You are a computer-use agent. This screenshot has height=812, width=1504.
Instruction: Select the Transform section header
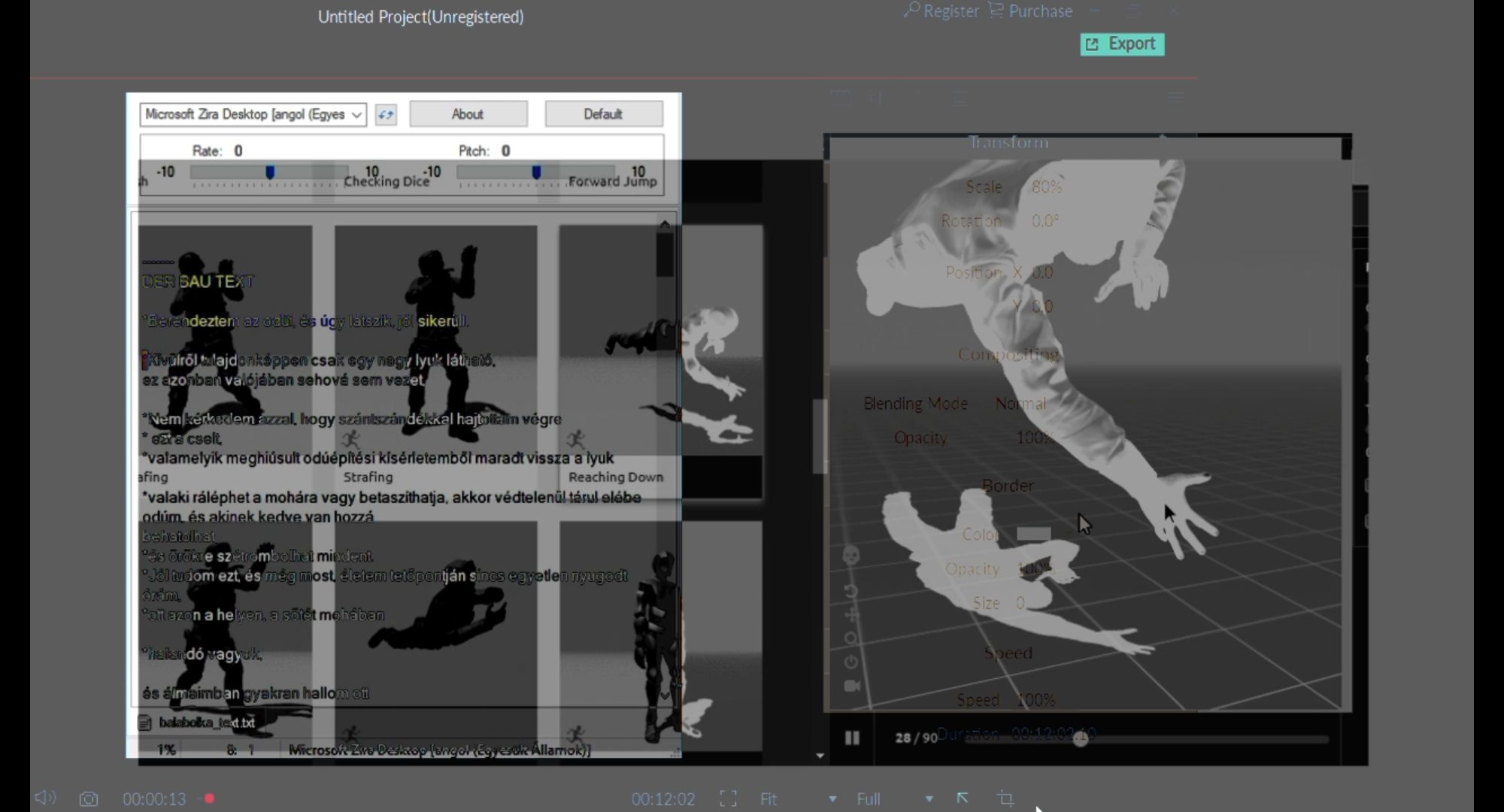pos(1008,143)
